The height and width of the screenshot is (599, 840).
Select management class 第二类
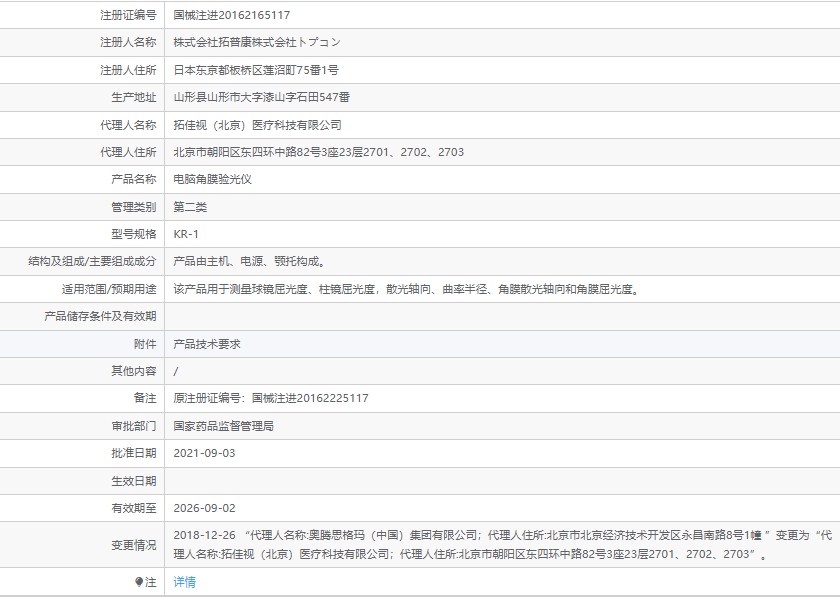click(190, 207)
